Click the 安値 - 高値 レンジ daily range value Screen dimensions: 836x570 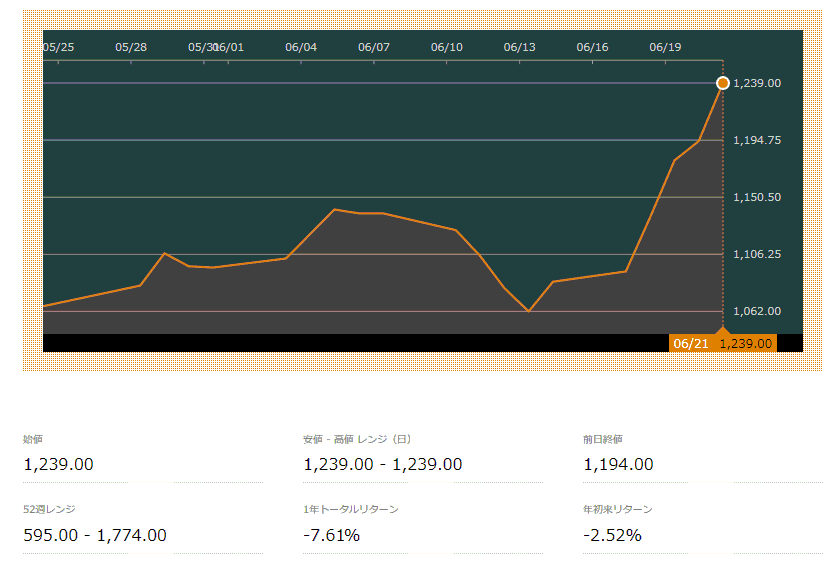click(x=383, y=464)
